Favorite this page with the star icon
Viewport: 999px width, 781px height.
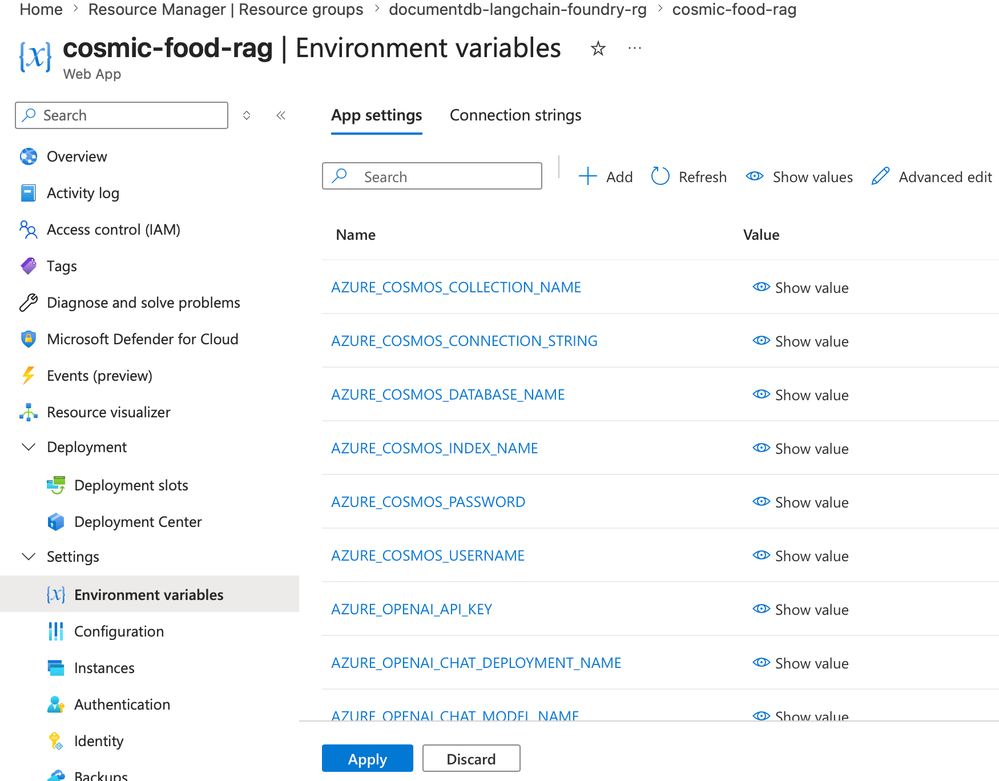(x=598, y=49)
